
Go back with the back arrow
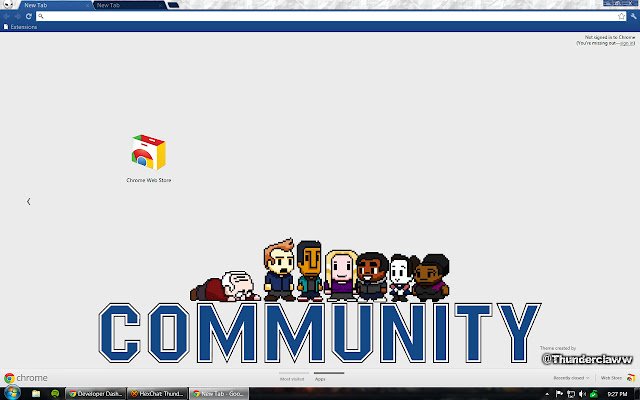click(x=7, y=16)
